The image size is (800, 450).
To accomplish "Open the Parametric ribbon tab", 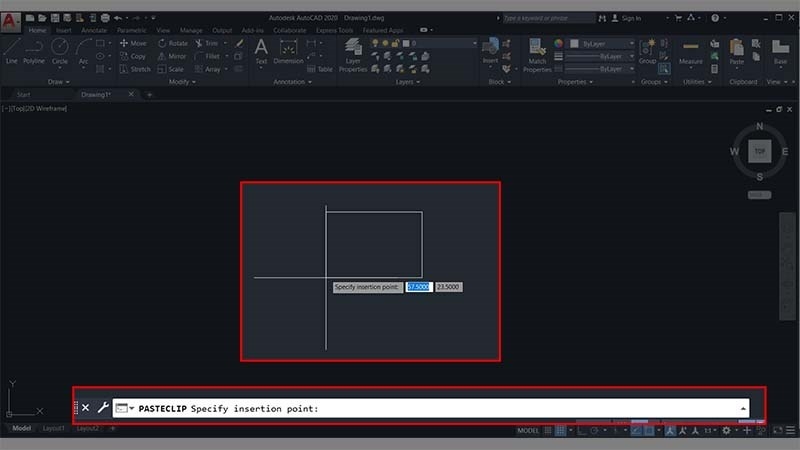I will pos(131,30).
